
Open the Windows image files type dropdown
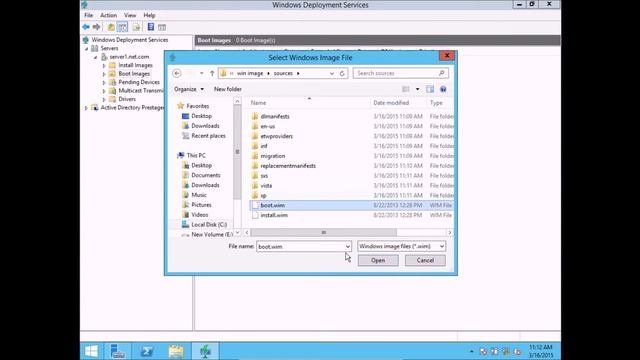(x=401, y=246)
